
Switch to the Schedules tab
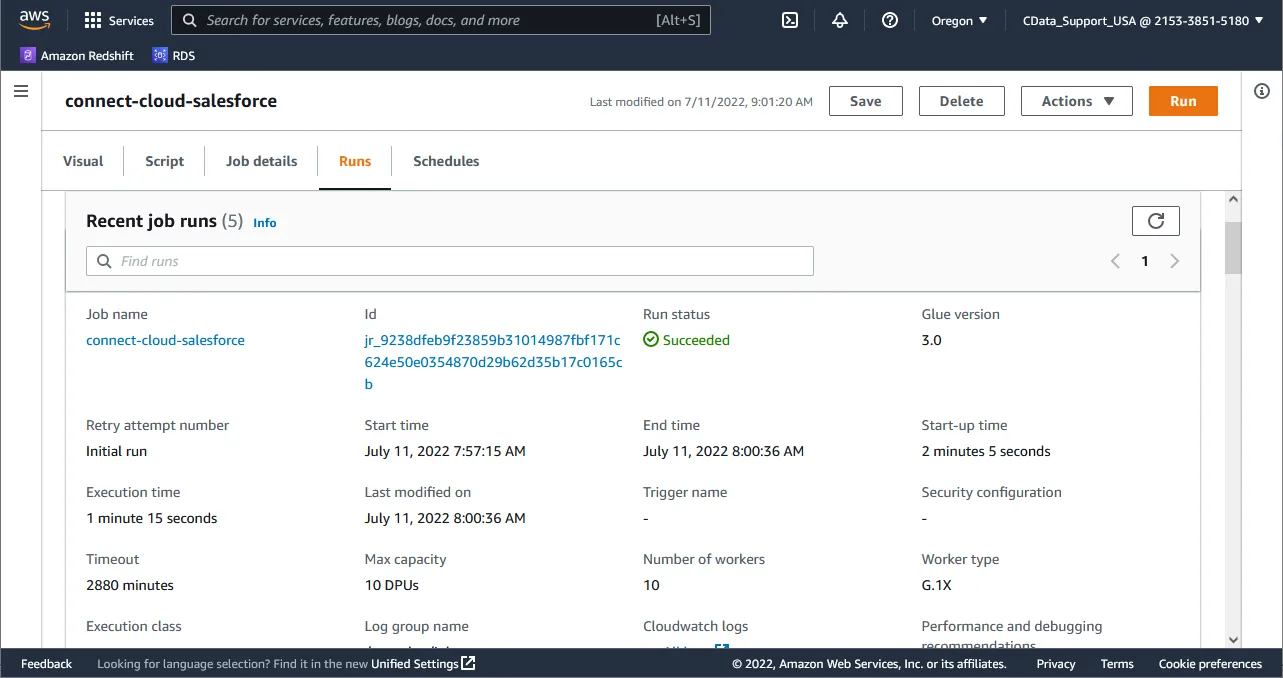446,161
